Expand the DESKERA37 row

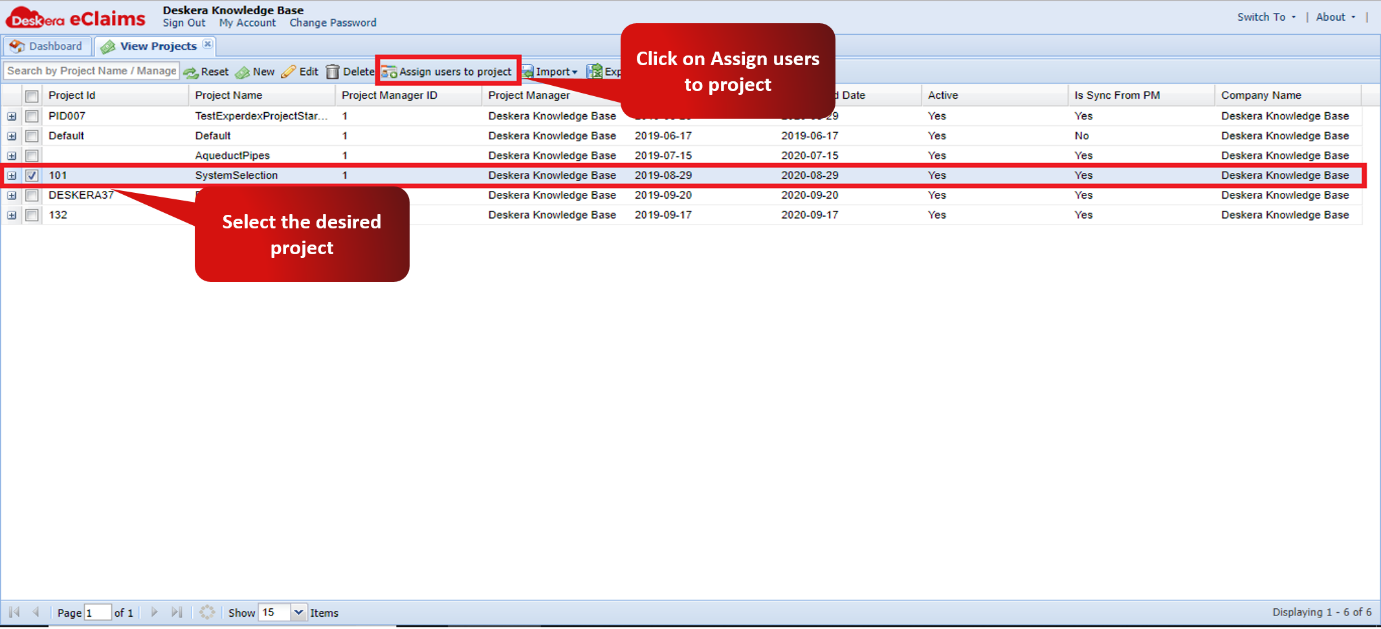pyautogui.click(x=12, y=196)
